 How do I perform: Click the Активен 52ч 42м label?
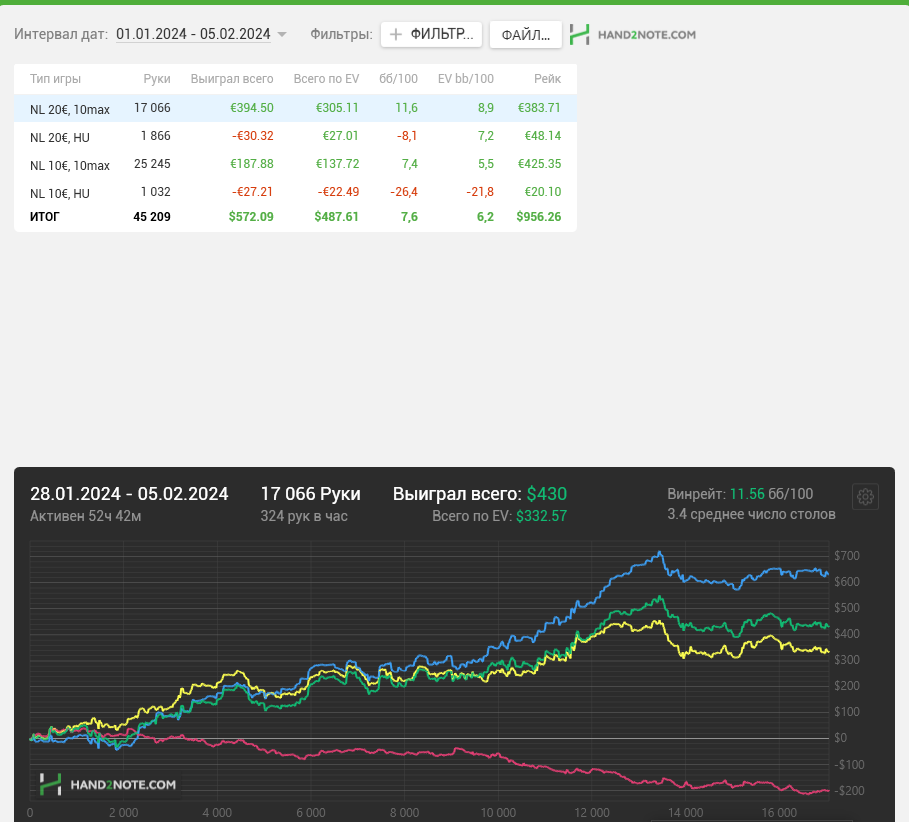pos(85,516)
